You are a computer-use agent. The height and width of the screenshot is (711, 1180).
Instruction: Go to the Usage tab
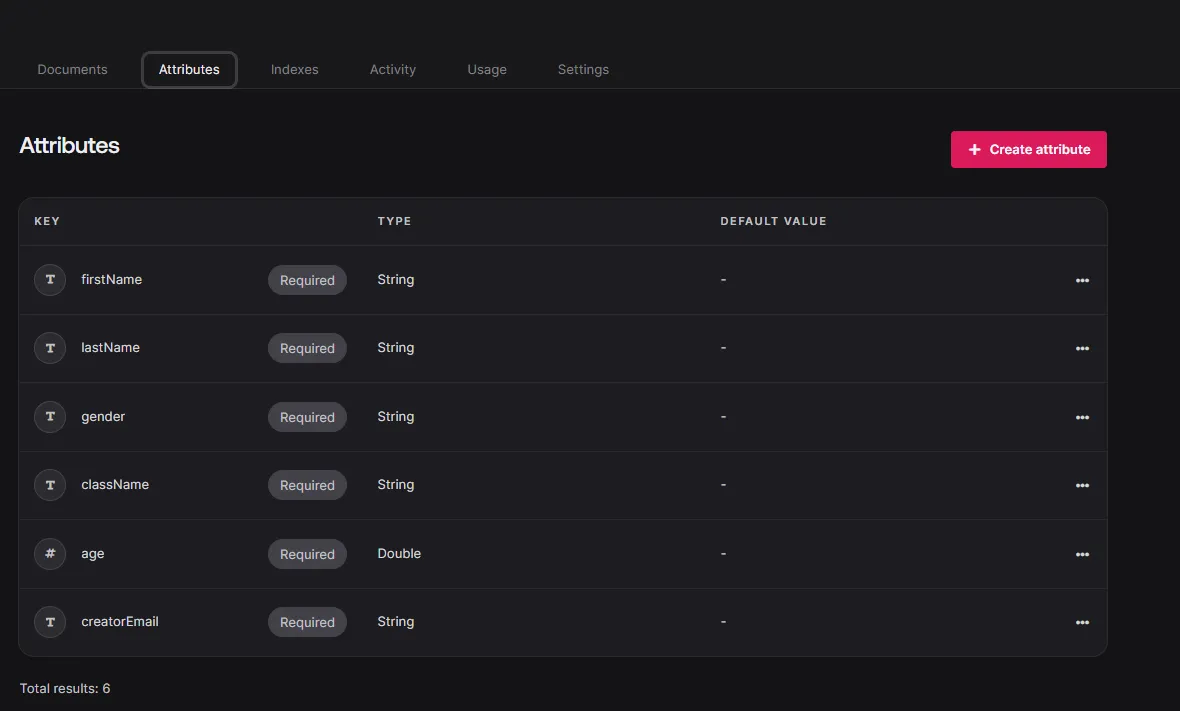pos(487,70)
